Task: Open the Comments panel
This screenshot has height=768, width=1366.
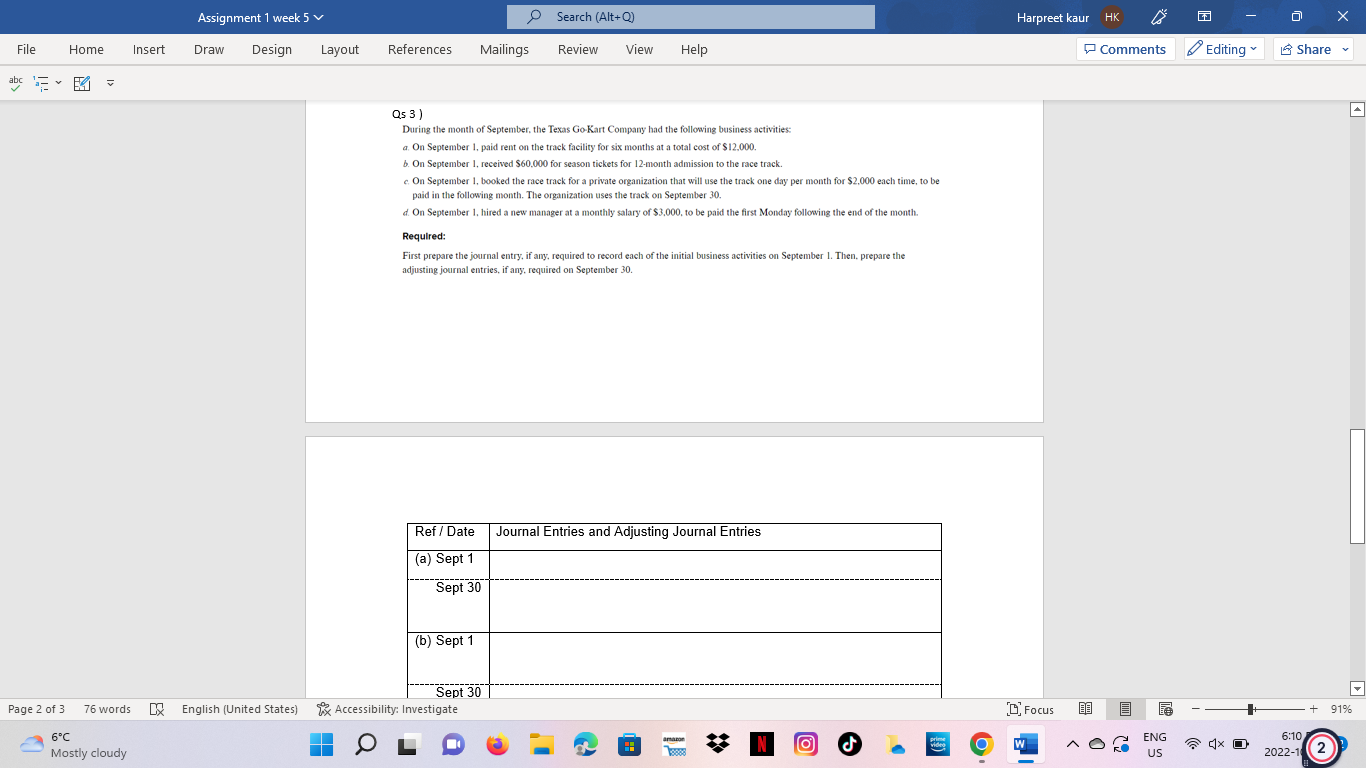Action: 1125,48
